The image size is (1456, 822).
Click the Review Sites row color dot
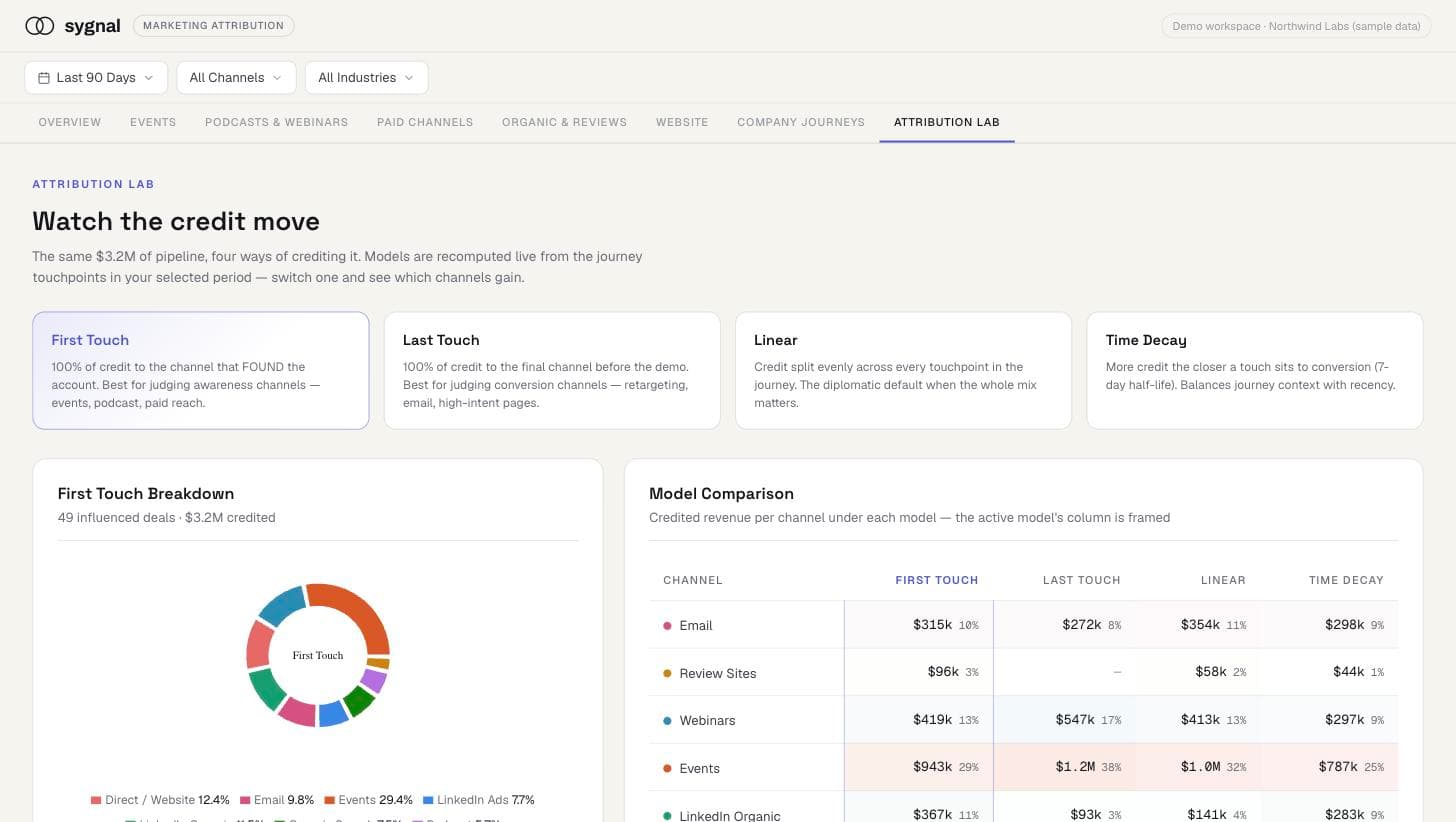(x=667, y=674)
